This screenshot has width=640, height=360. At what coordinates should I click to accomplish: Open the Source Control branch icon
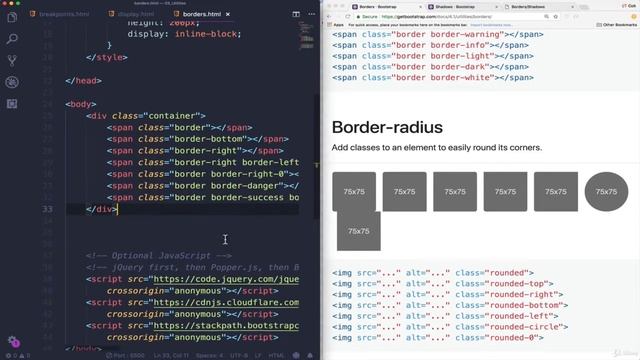12,60
